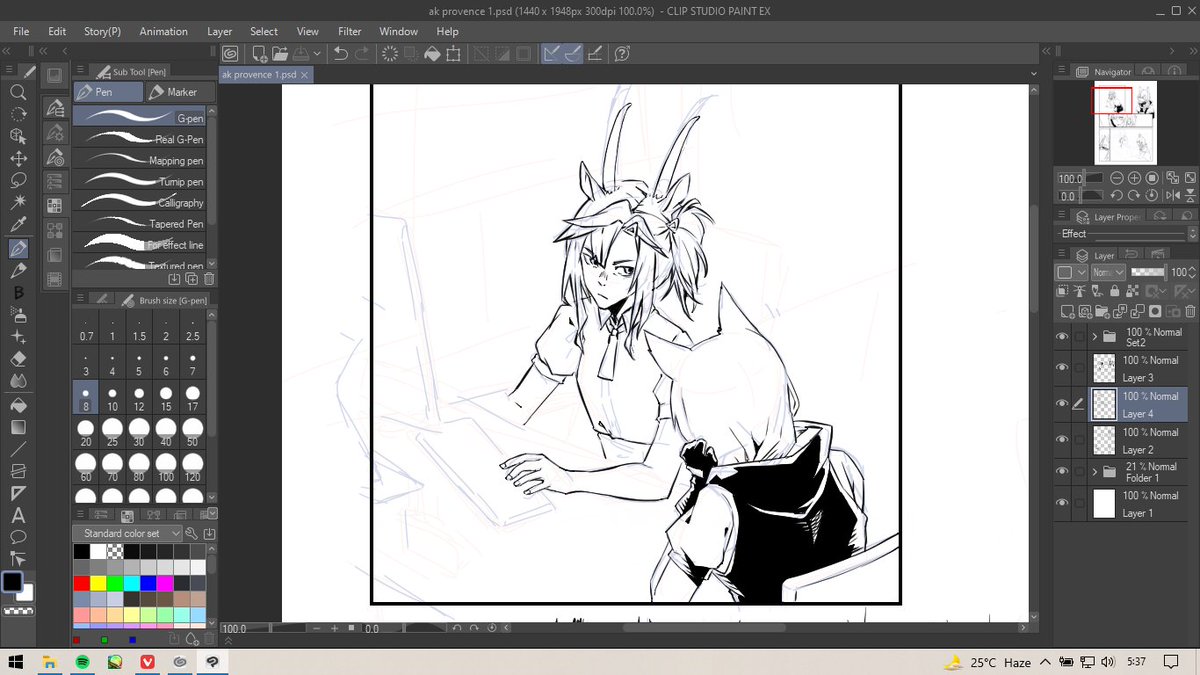Open the Story(P) menu
This screenshot has width=1200, height=675.
click(x=102, y=32)
